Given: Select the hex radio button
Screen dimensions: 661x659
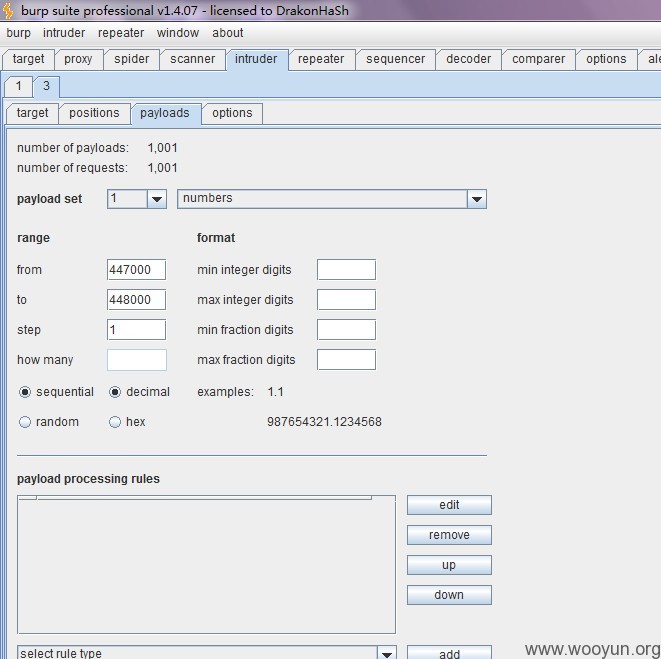Looking at the screenshot, I should tap(115, 422).
